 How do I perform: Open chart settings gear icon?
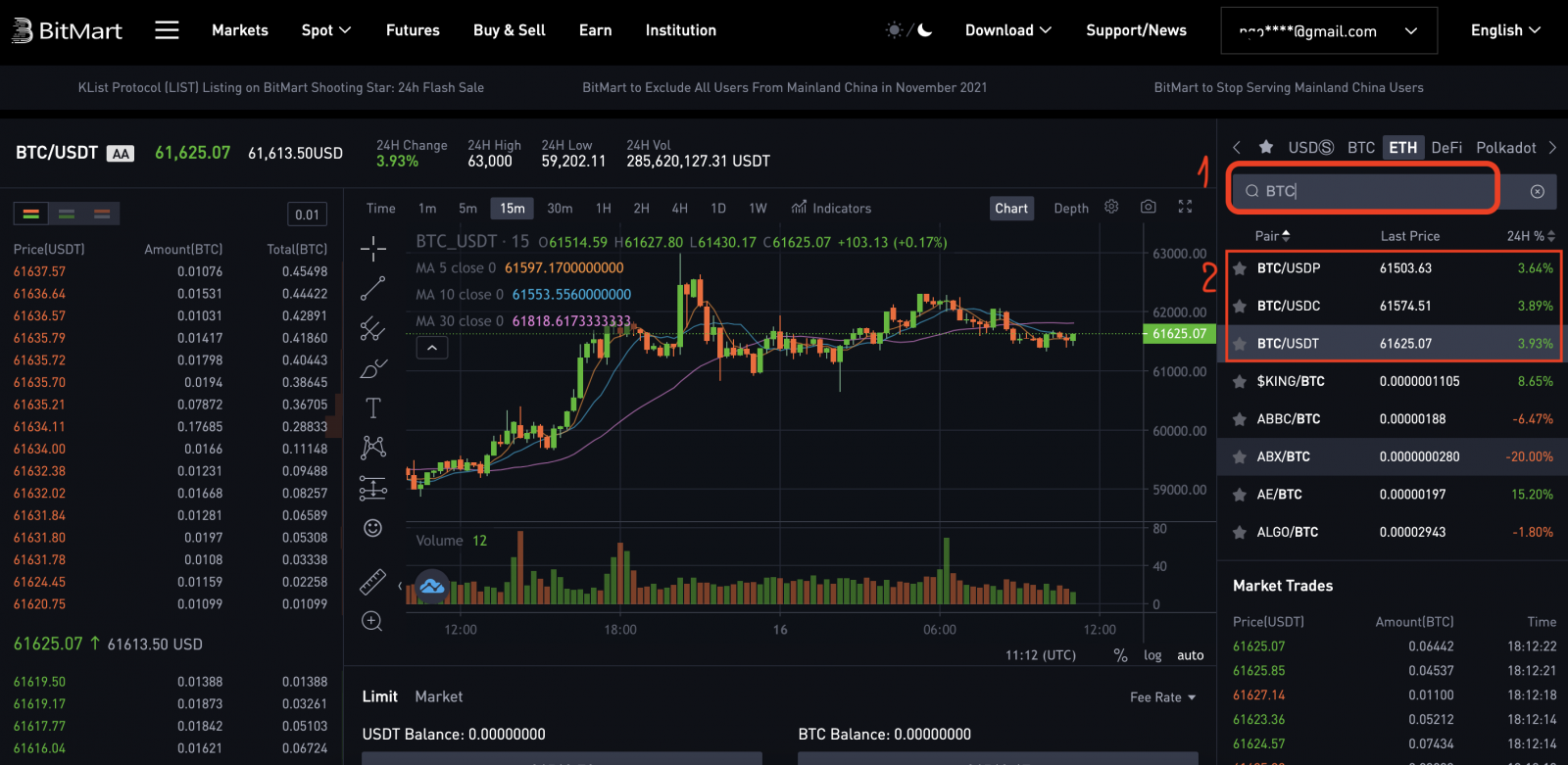tap(1111, 207)
